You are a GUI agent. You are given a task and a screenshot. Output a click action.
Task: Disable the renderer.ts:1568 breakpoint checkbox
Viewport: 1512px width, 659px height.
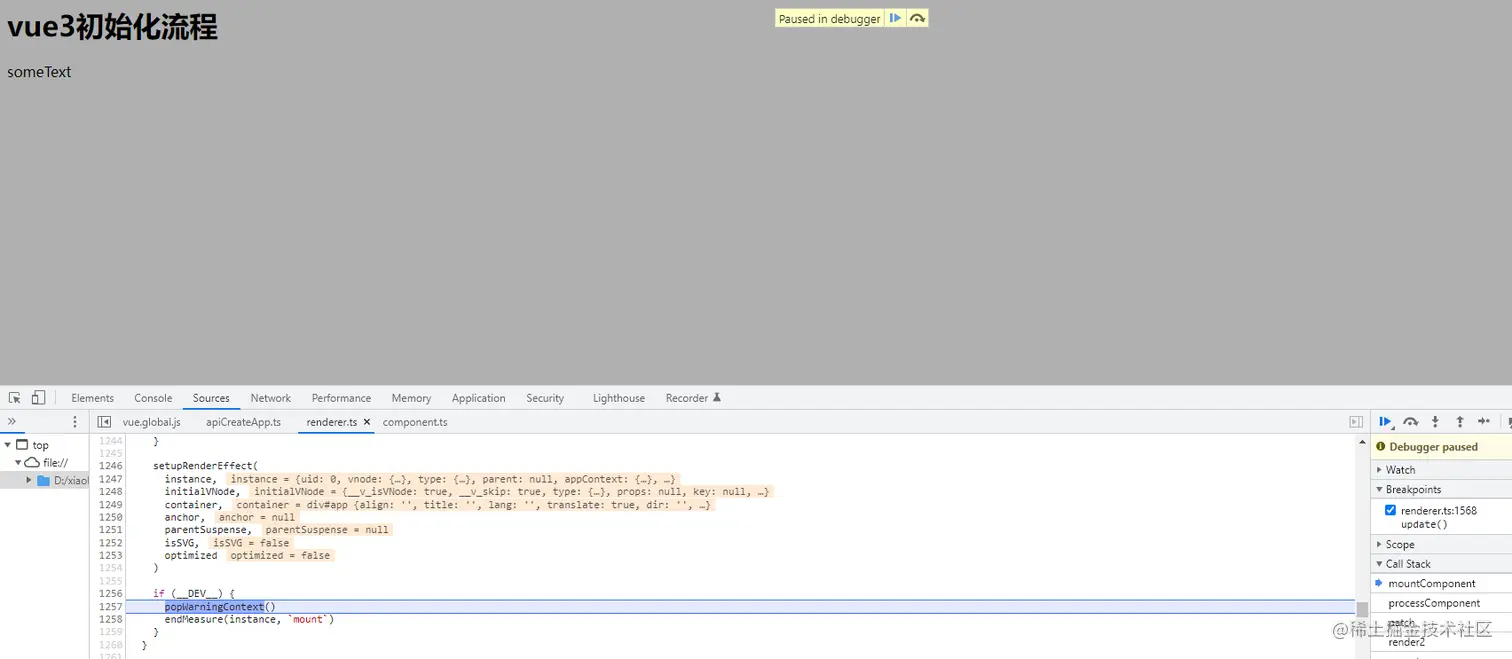click(x=1390, y=510)
